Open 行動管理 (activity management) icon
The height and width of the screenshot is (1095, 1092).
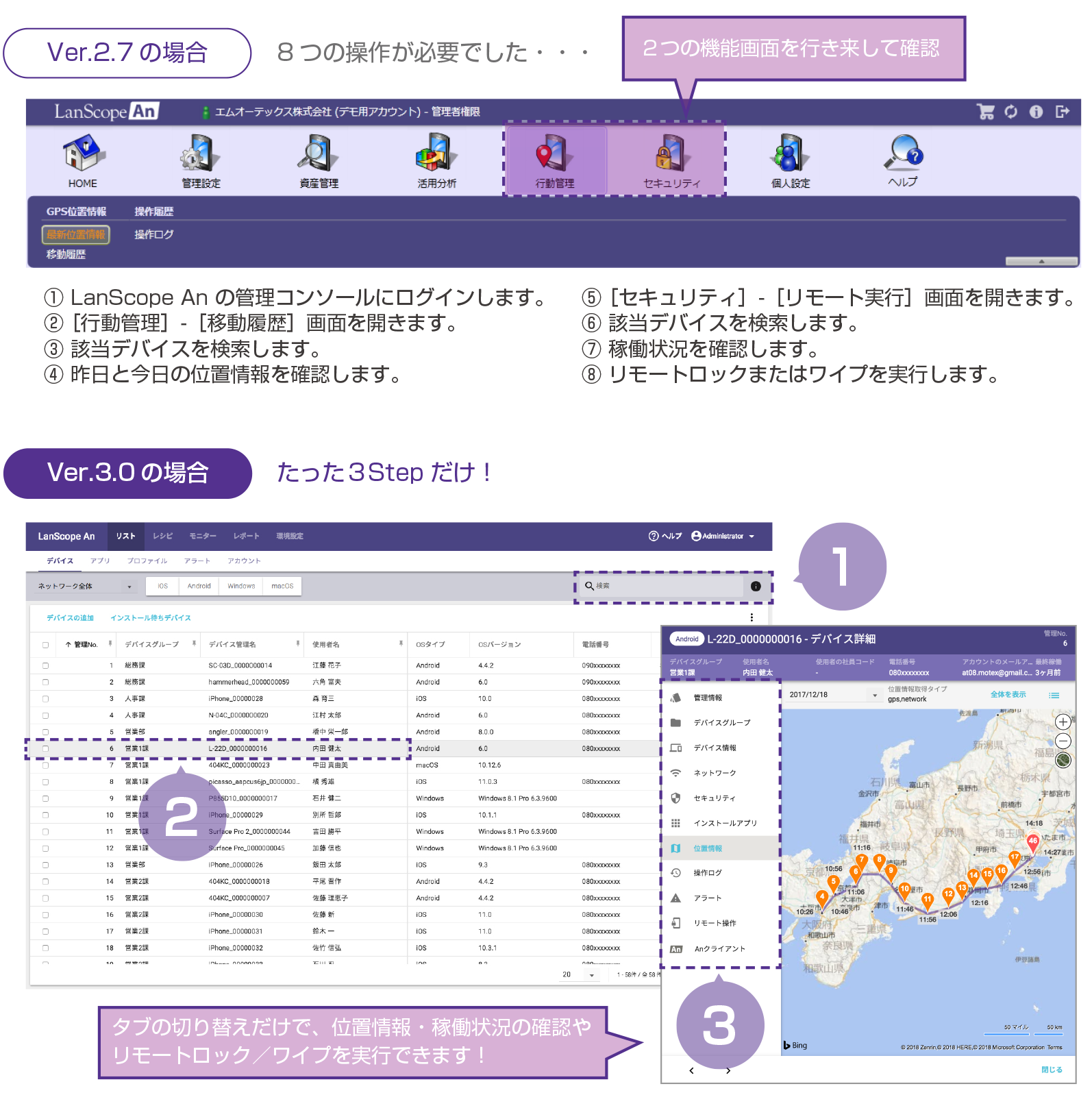tap(555, 162)
